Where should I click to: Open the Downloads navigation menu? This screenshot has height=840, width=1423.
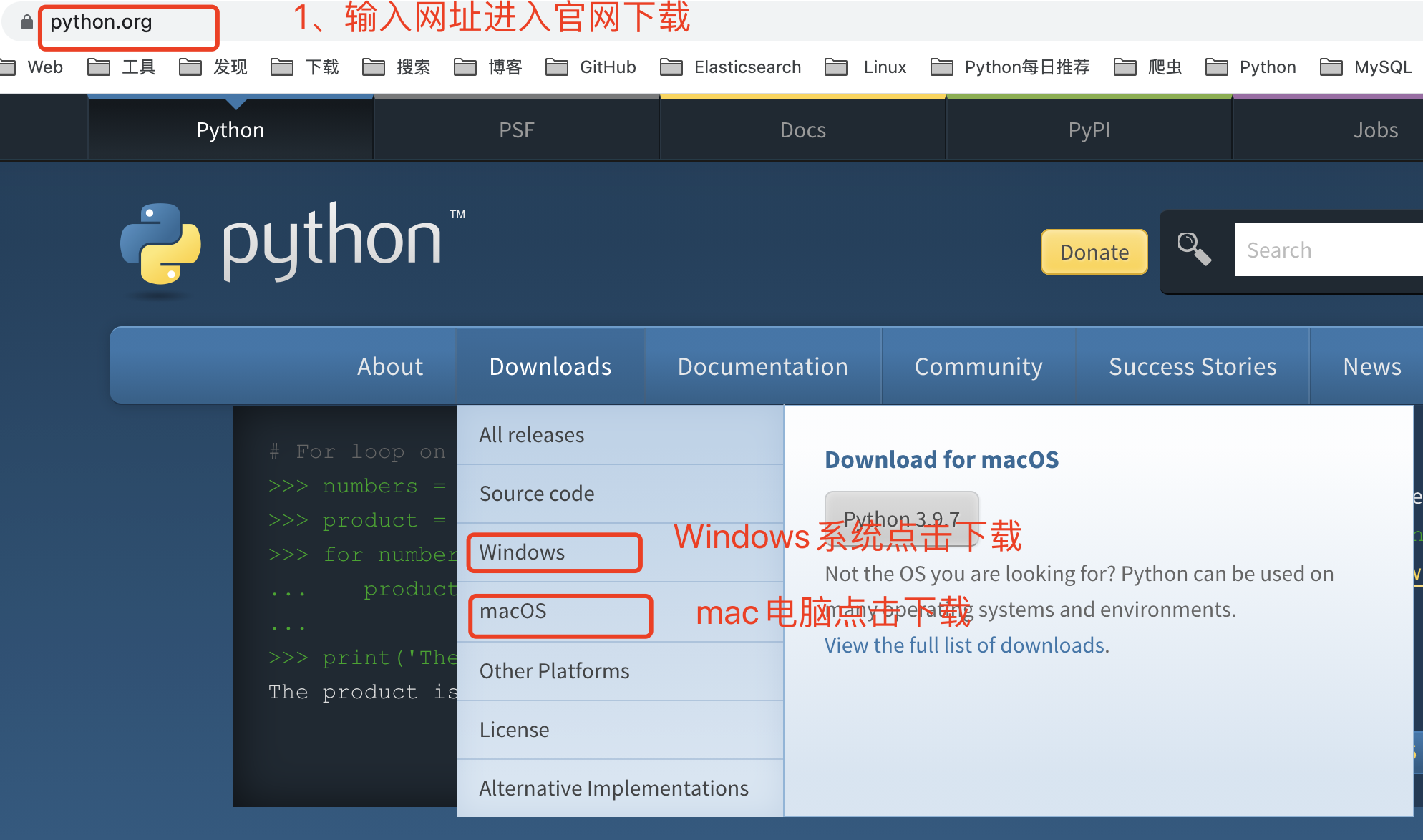pyautogui.click(x=550, y=366)
